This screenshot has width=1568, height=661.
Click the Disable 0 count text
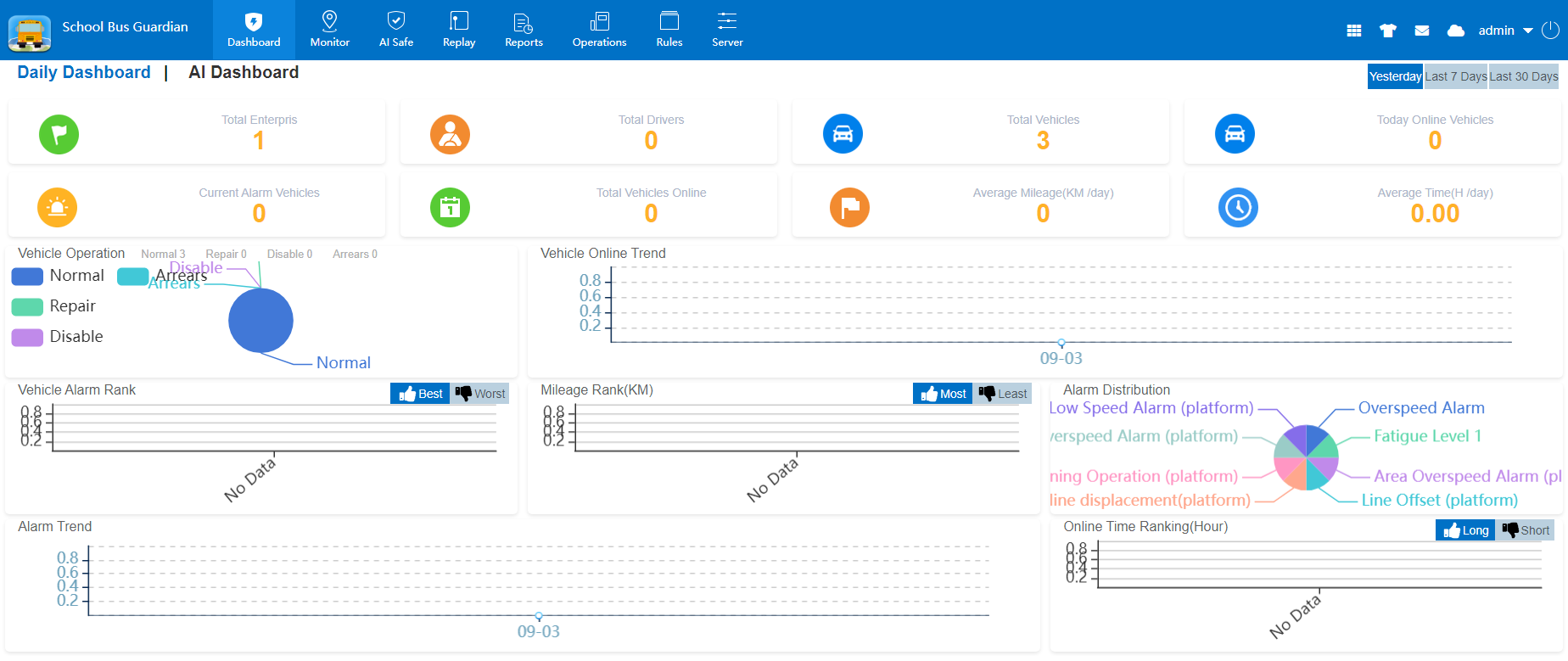pos(289,255)
